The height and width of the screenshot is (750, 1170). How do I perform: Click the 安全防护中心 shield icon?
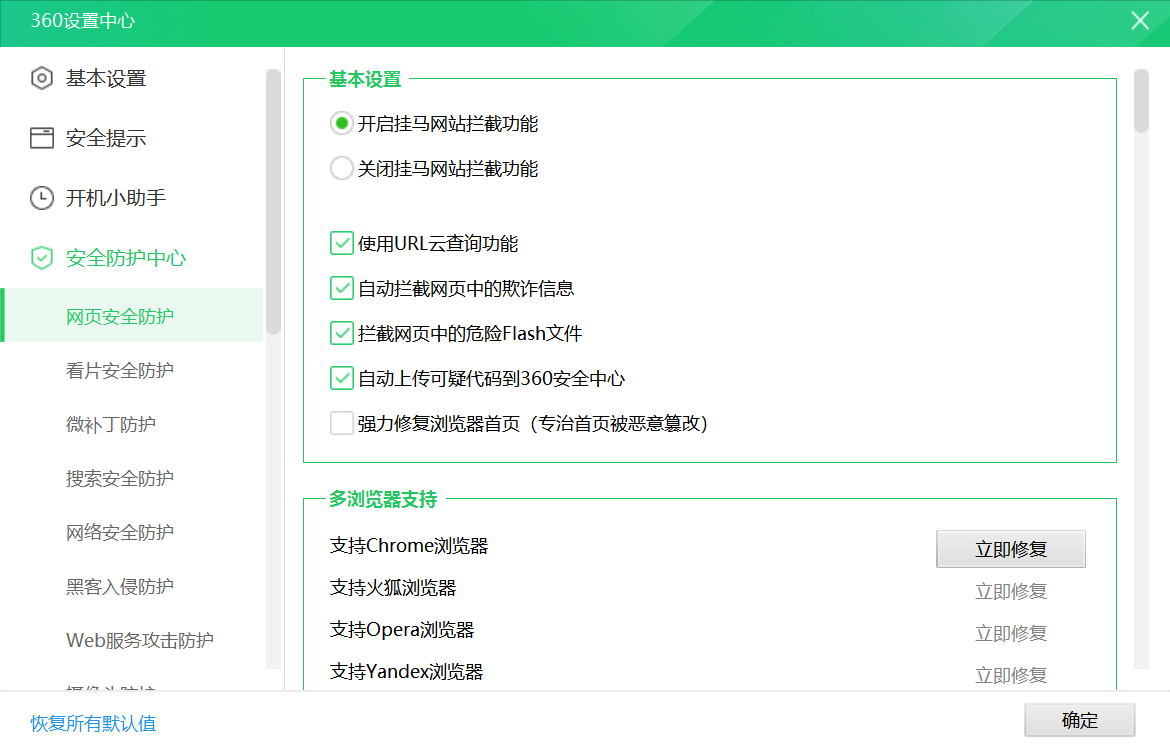click(x=41, y=258)
